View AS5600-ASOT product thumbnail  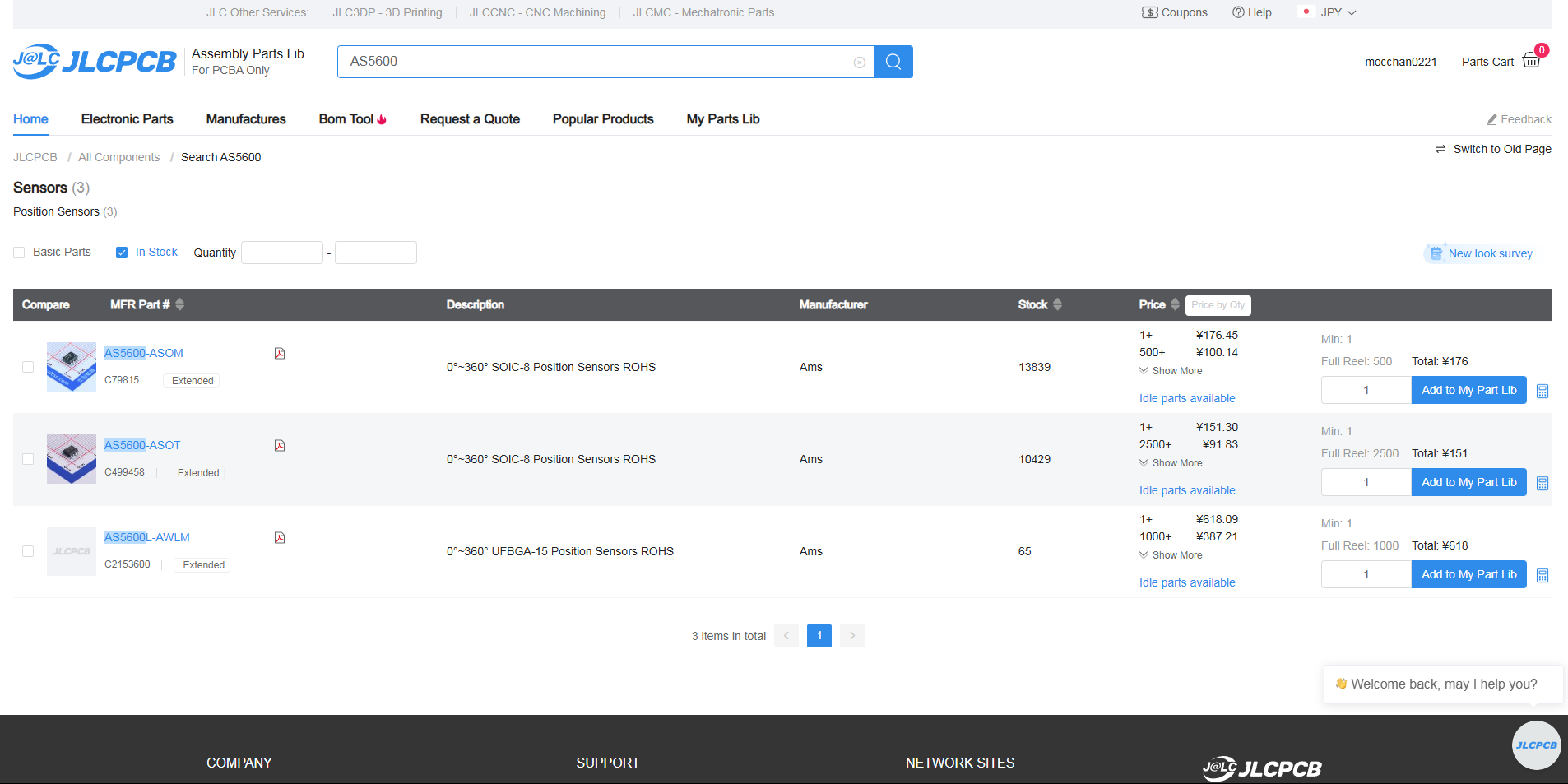coord(72,459)
